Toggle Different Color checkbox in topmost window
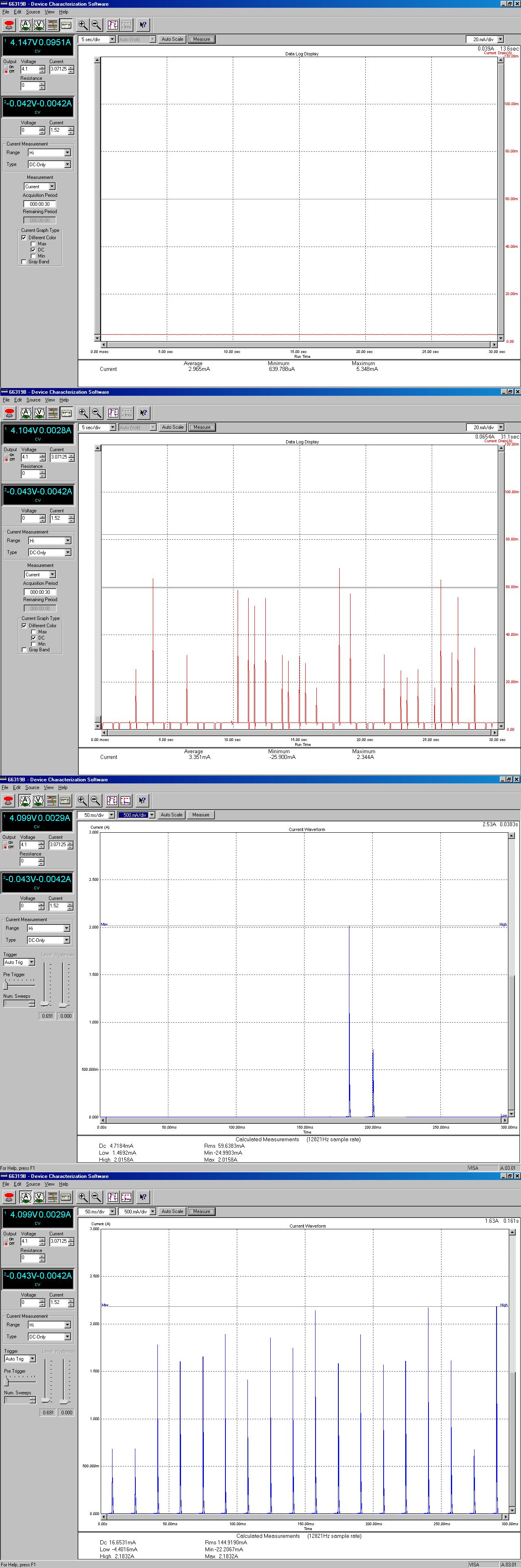Screen dimensions: 521x1568 (x=24, y=238)
